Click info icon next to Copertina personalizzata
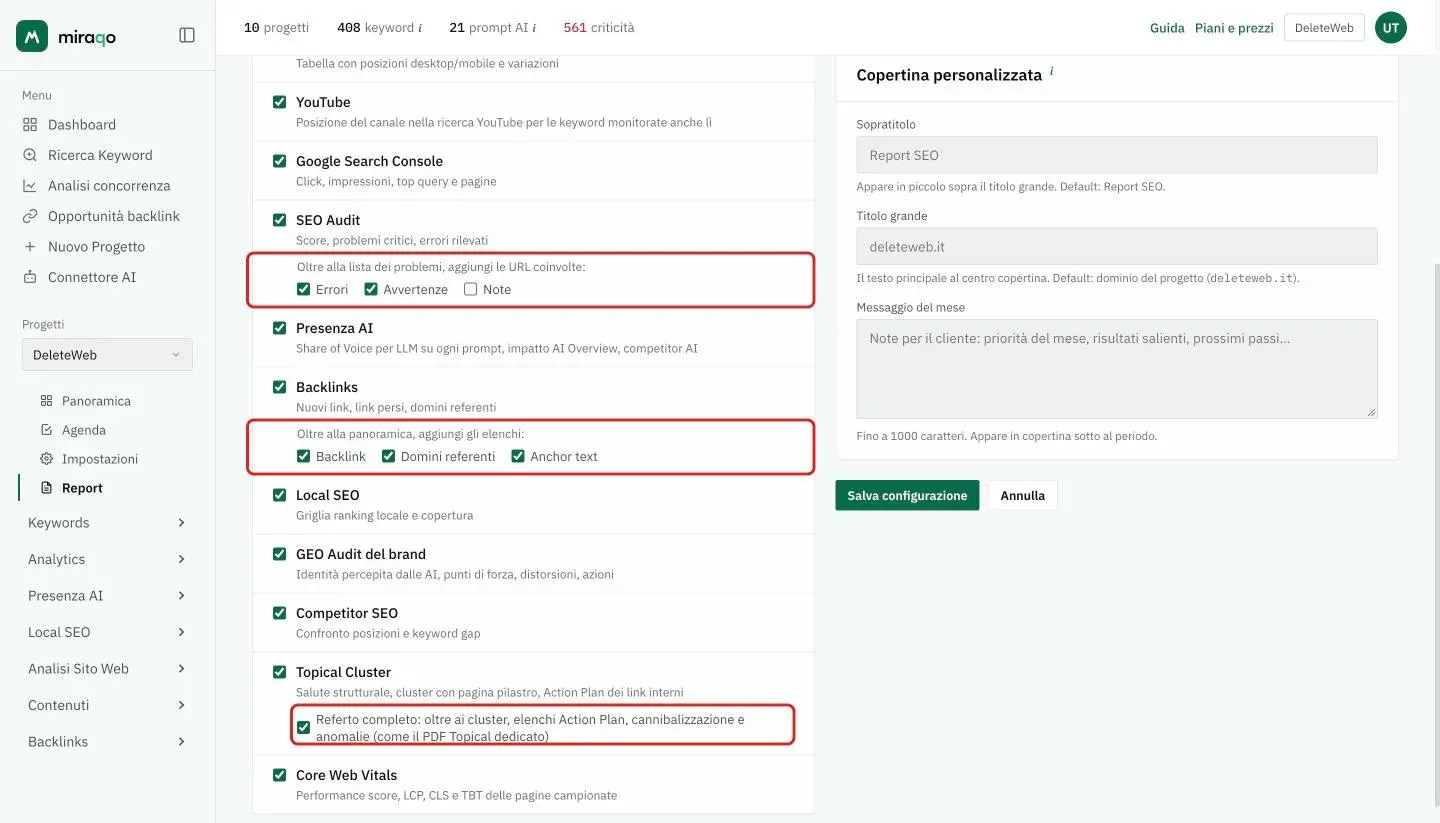1440x823 pixels. [x=1052, y=72]
